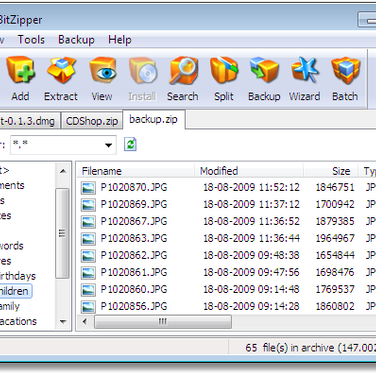
Task: Select image icon of P1020860.JPG
Action: [x=88, y=290]
